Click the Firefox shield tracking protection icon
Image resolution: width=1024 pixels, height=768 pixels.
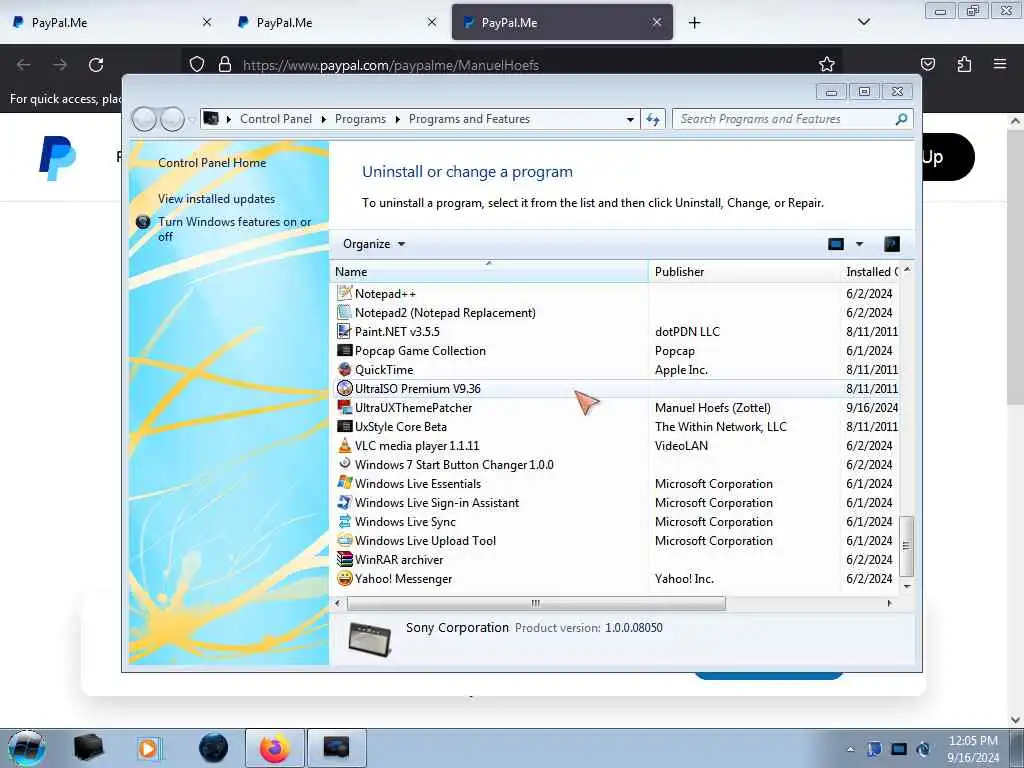click(197, 64)
